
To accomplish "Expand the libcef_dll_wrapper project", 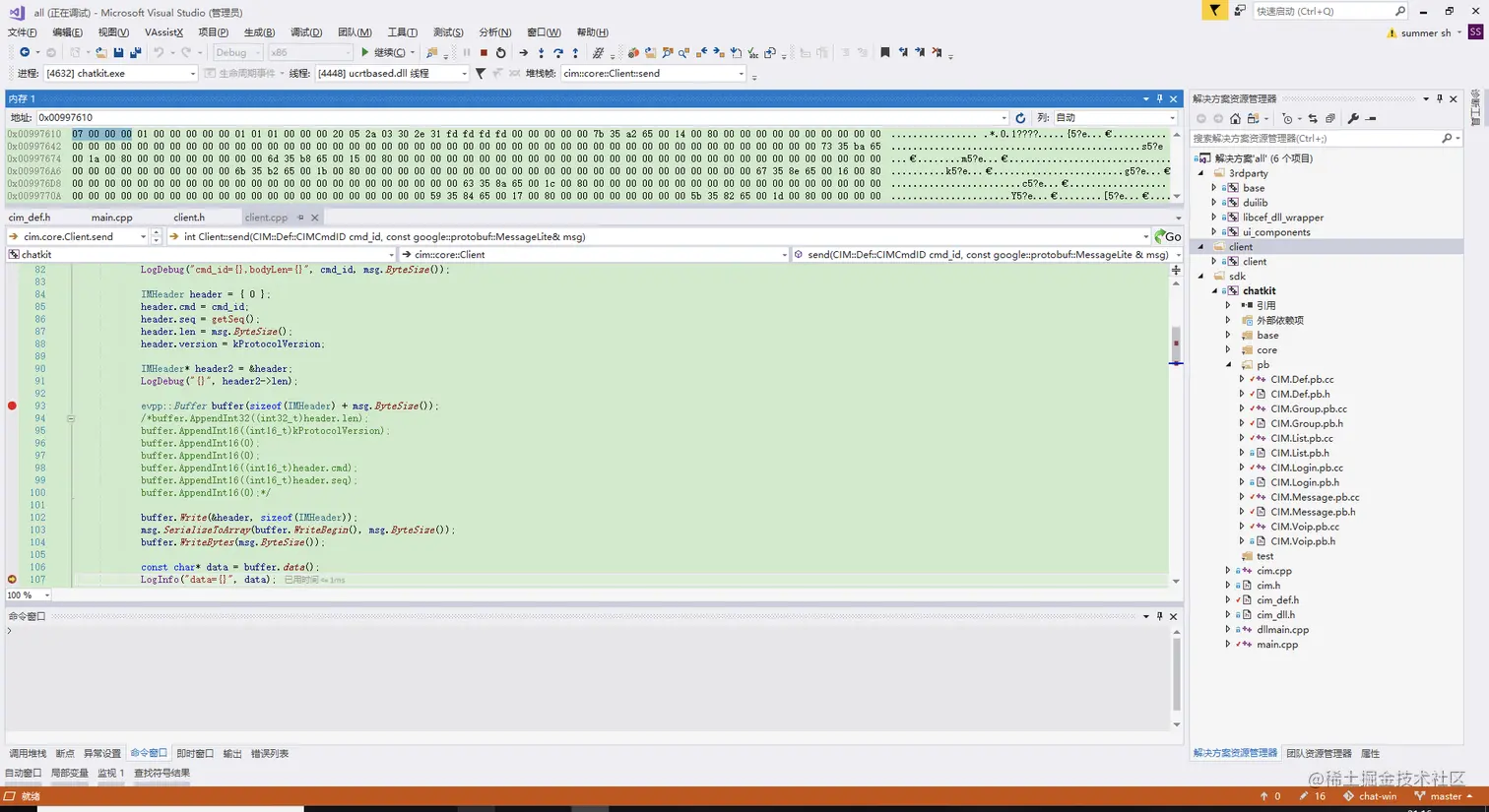I will click(x=1214, y=218).
